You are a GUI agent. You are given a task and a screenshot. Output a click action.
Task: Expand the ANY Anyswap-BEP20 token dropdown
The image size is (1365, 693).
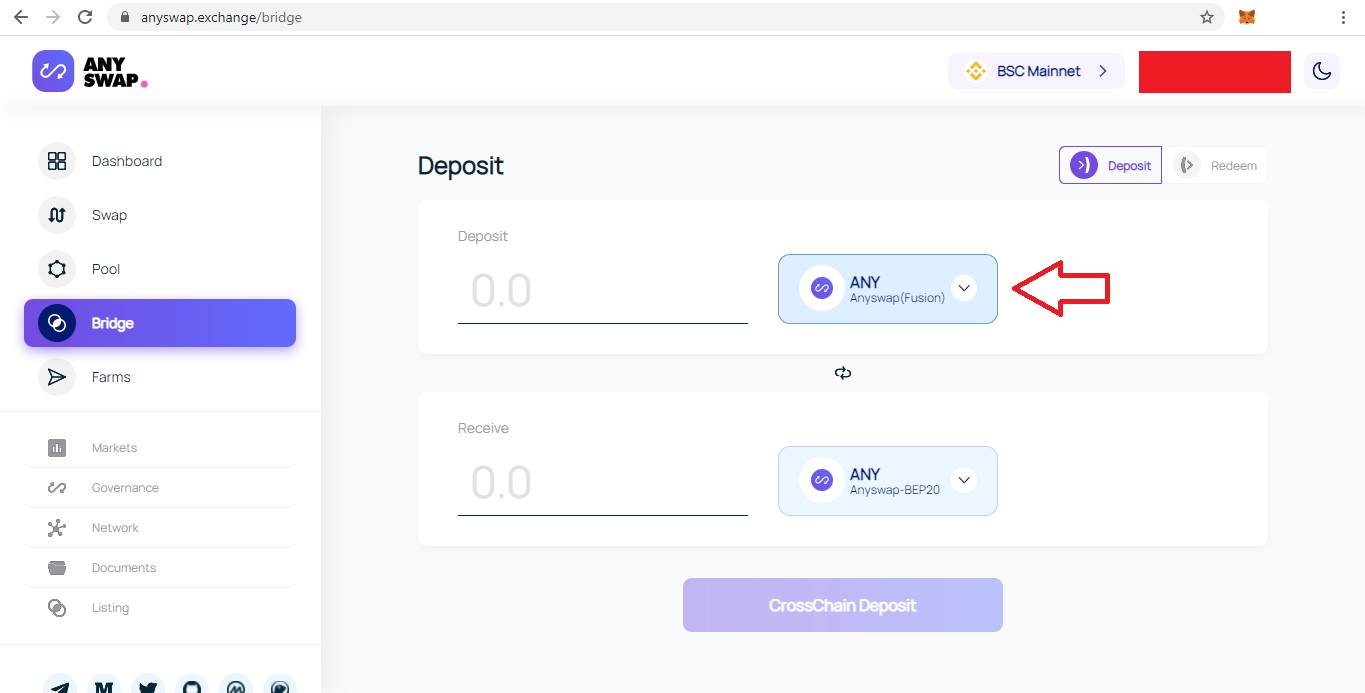(963, 480)
